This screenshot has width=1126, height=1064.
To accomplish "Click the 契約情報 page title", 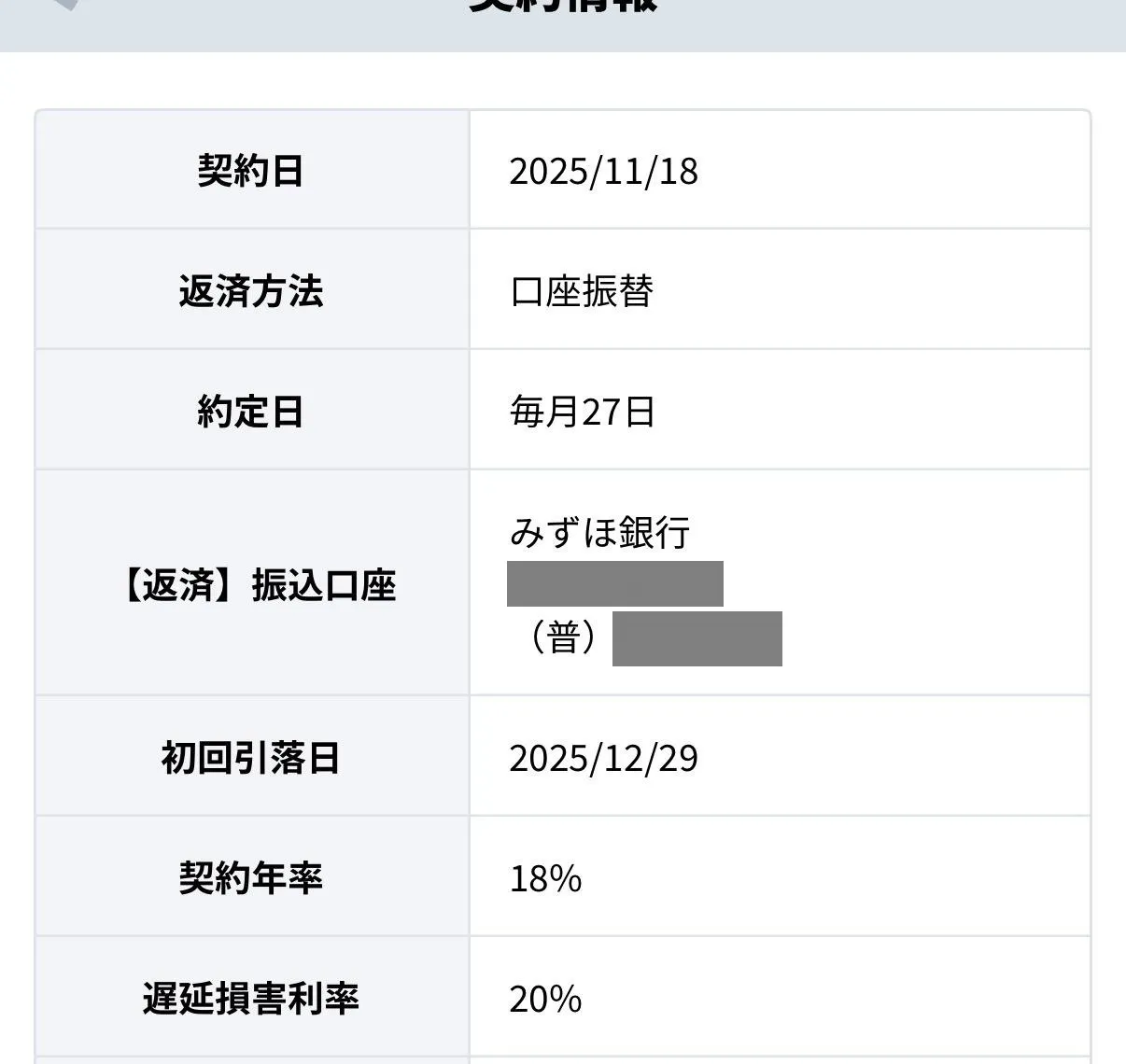I will pos(563,6).
